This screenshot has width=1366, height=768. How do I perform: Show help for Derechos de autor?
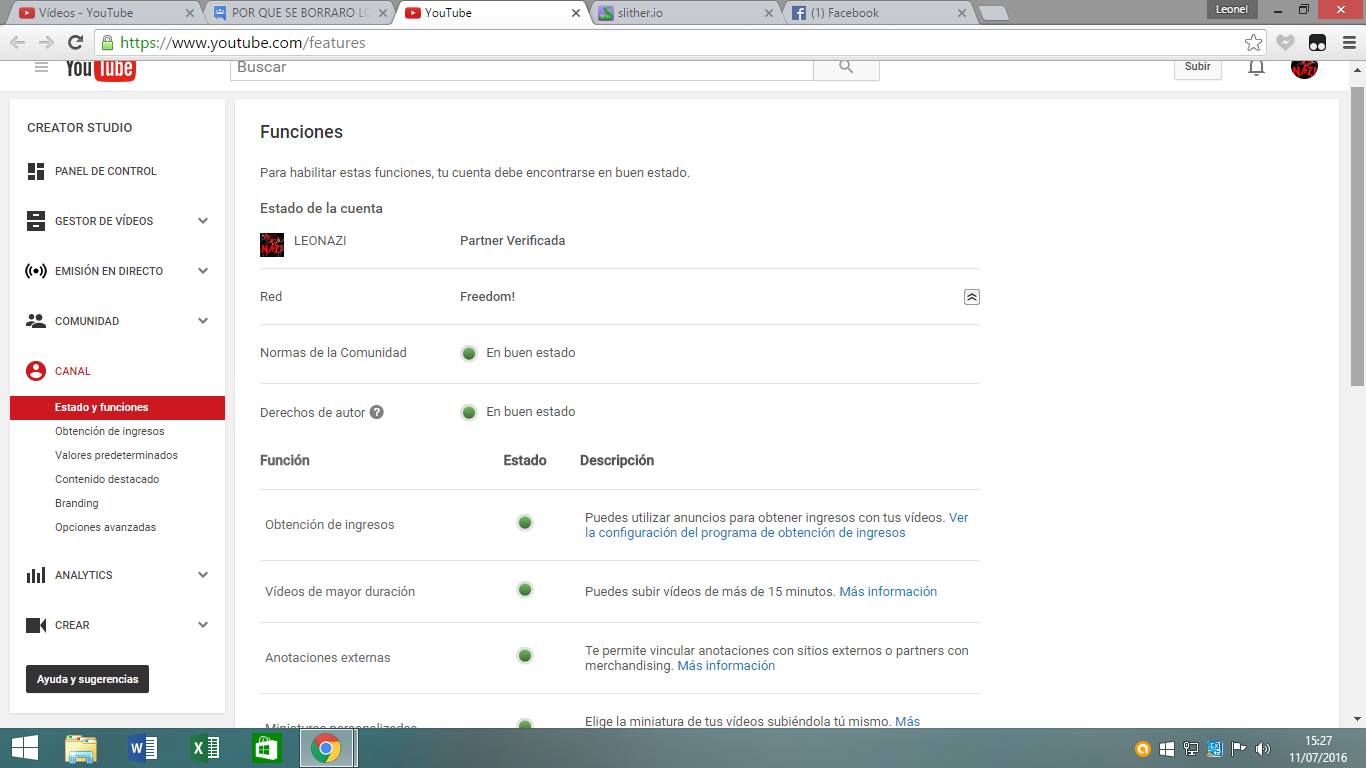point(377,412)
